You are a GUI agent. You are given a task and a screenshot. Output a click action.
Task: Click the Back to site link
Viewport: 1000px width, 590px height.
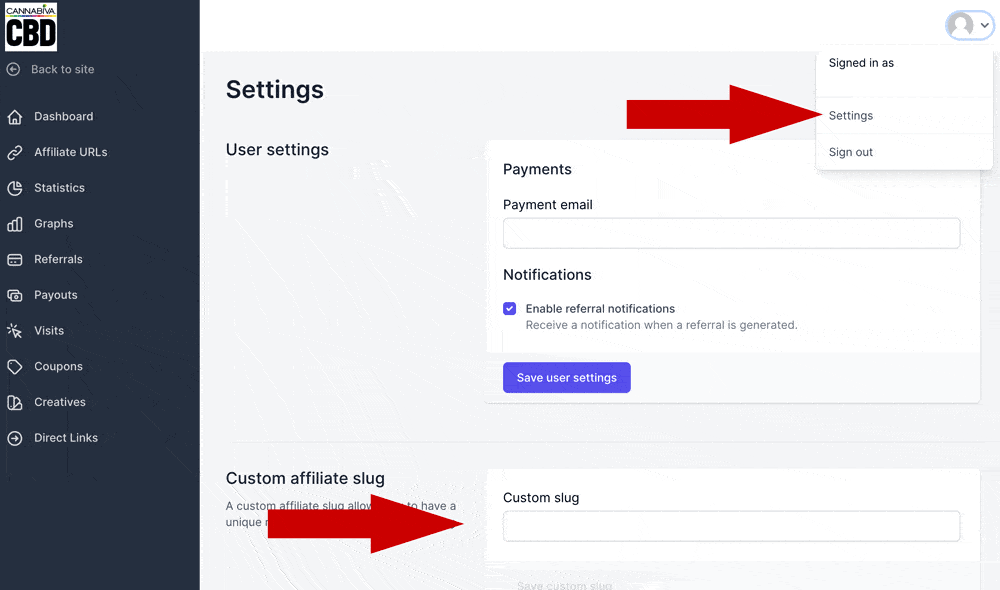pyautogui.click(x=50, y=69)
